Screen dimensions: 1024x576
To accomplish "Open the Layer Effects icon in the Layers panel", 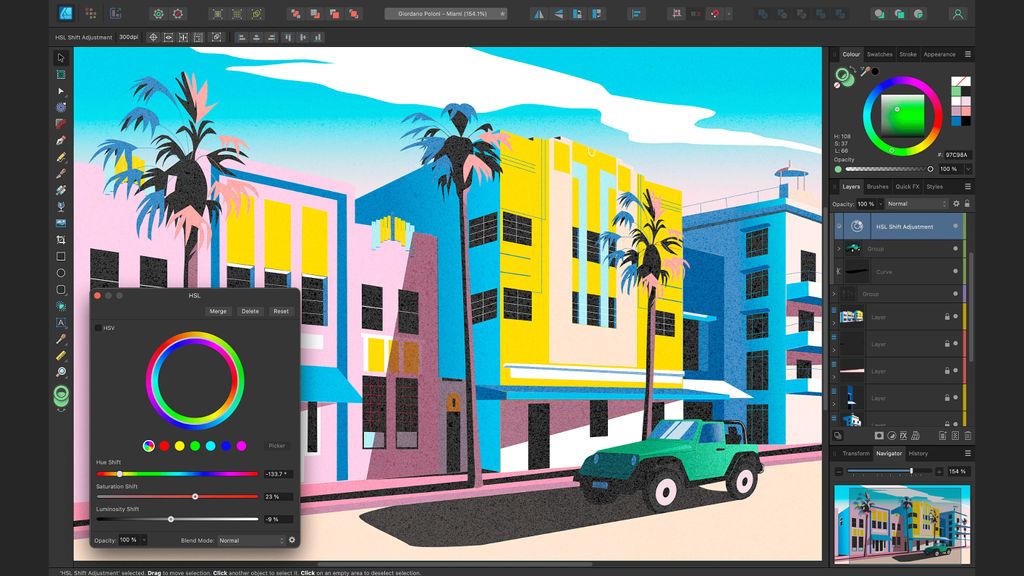I will click(904, 436).
